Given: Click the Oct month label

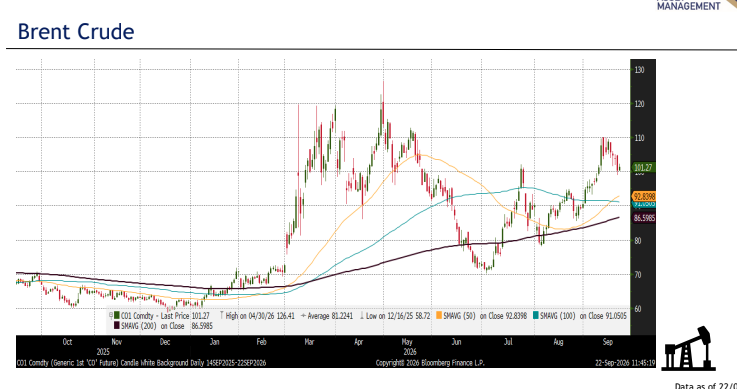Looking at the screenshot, I should [67, 342].
